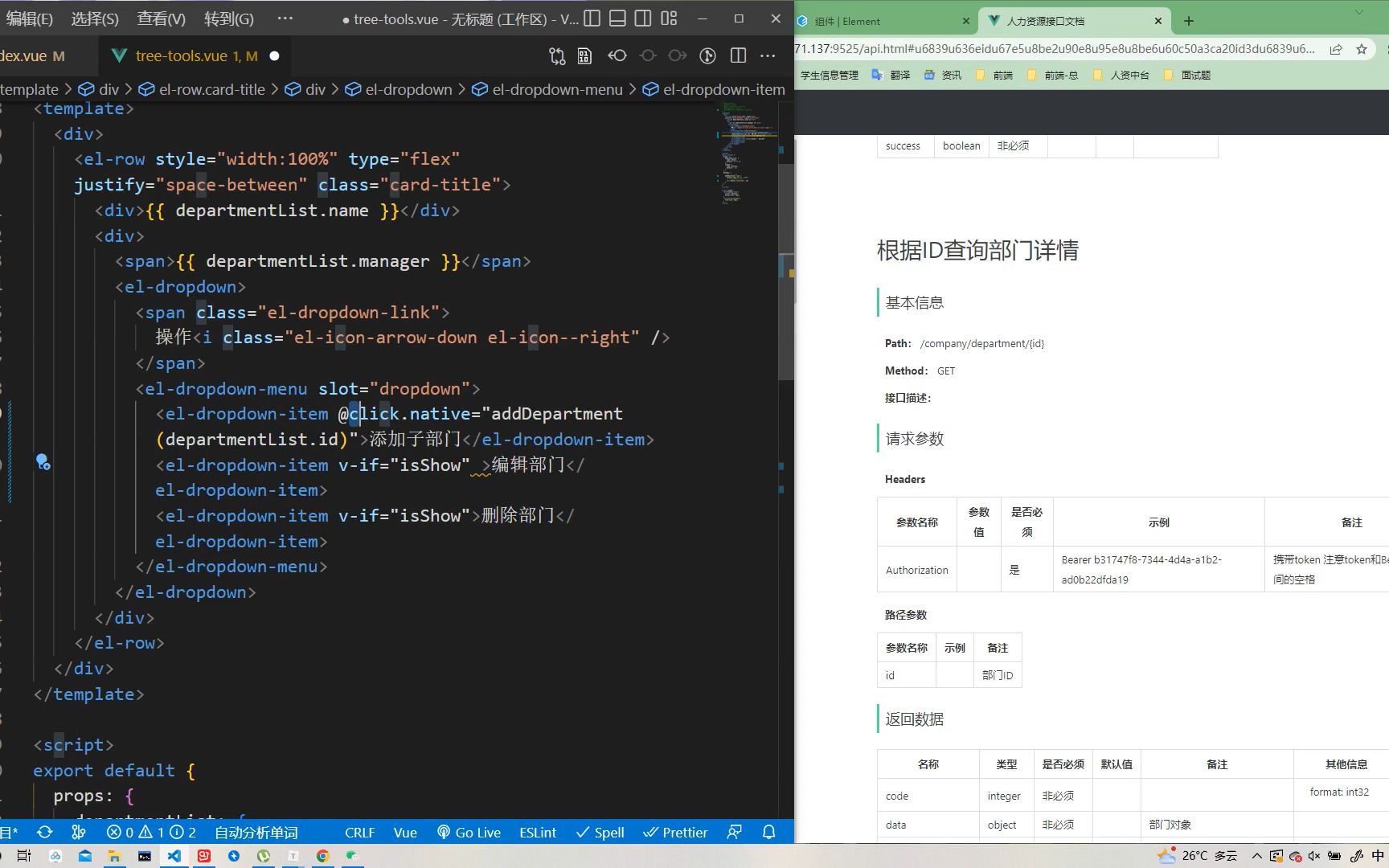Switch to the tree-tools.vue editor tab

pyautogui.click(x=196, y=56)
